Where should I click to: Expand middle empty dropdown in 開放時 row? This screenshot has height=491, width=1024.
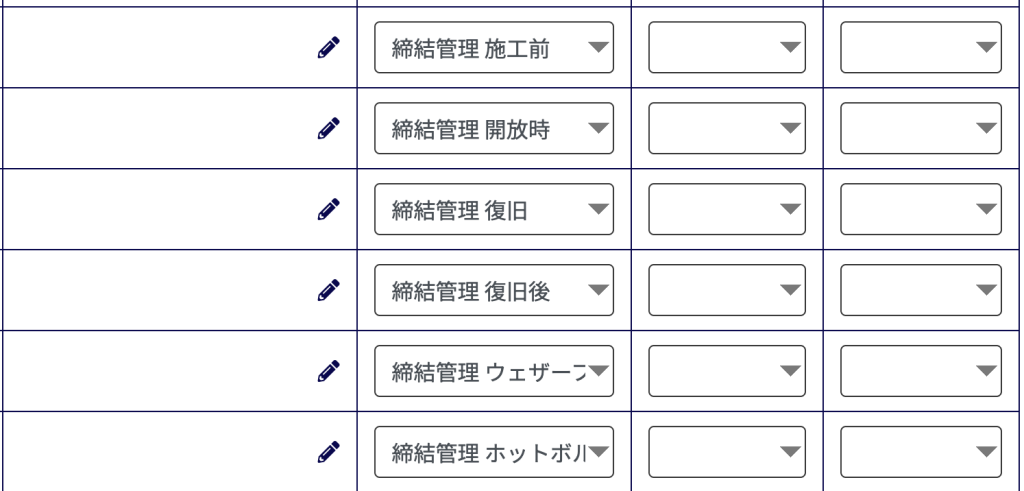pyautogui.click(x=727, y=129)
